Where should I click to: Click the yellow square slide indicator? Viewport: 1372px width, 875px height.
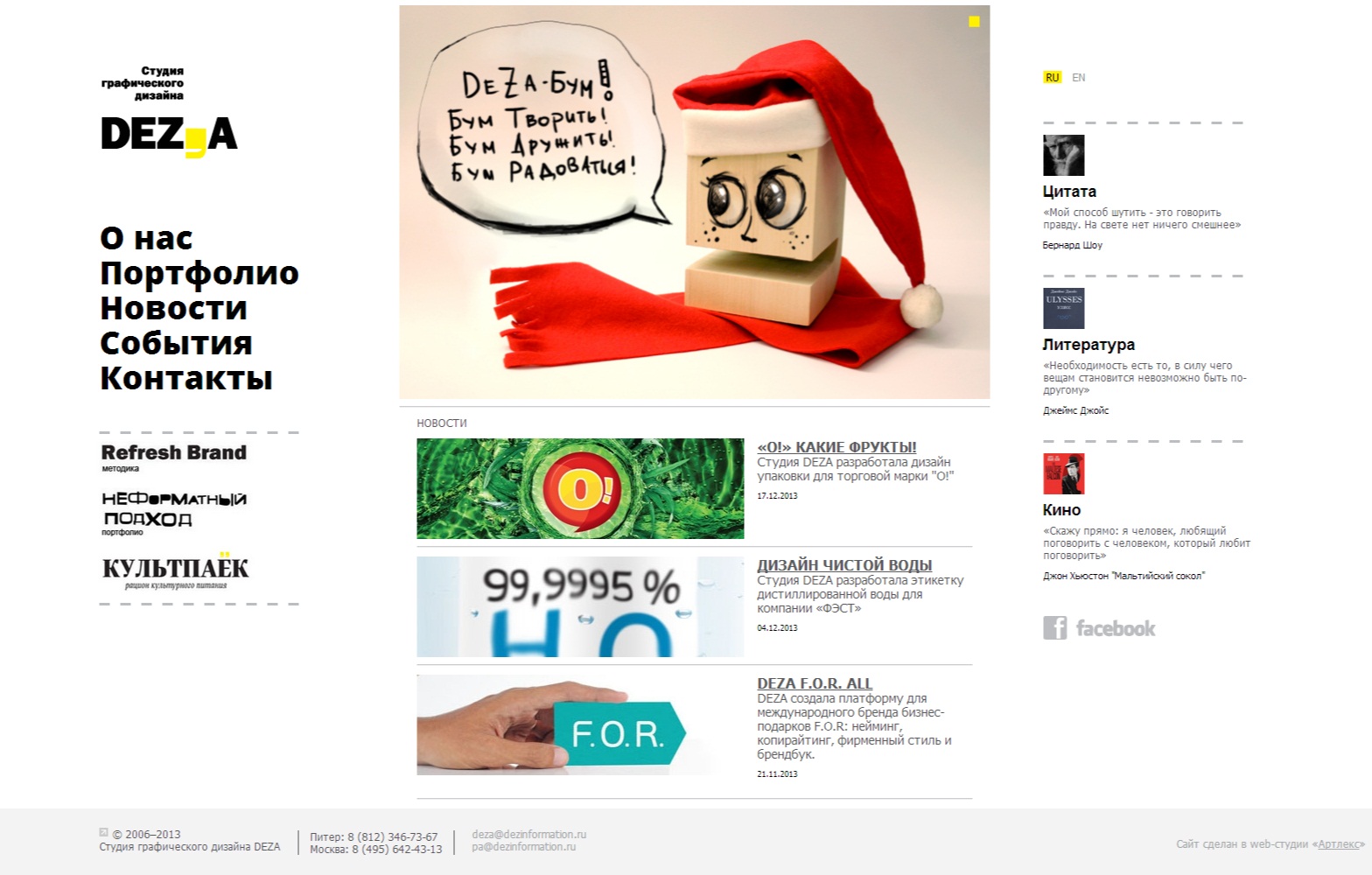click(x=974, y=22)
